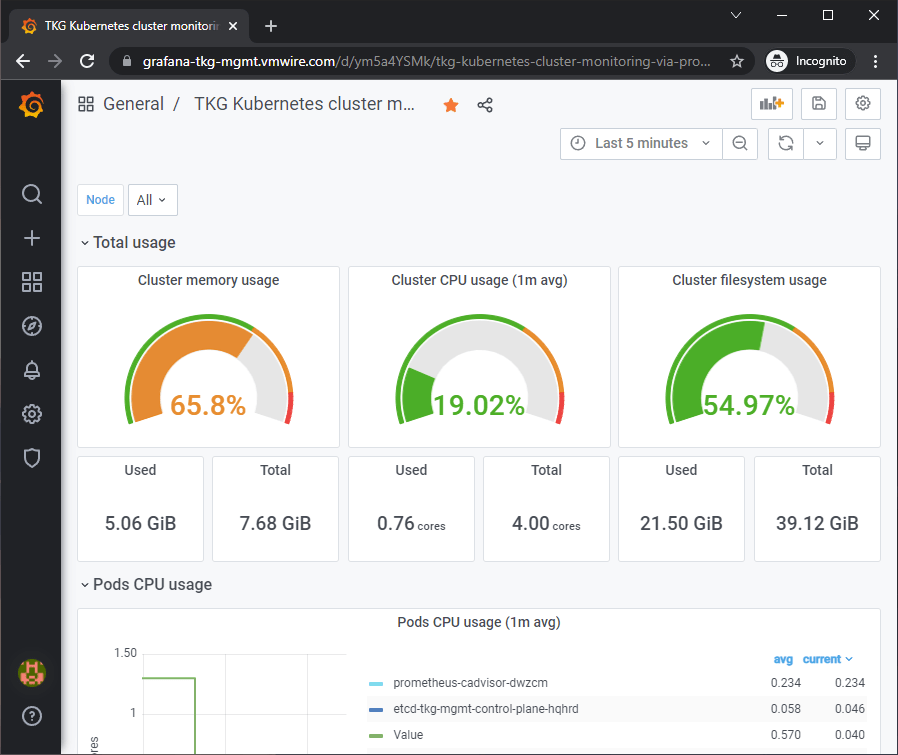The image size is (898, 755).
Task: Open the Dashboards grid icon in sidebar
Action: point(31,282)
